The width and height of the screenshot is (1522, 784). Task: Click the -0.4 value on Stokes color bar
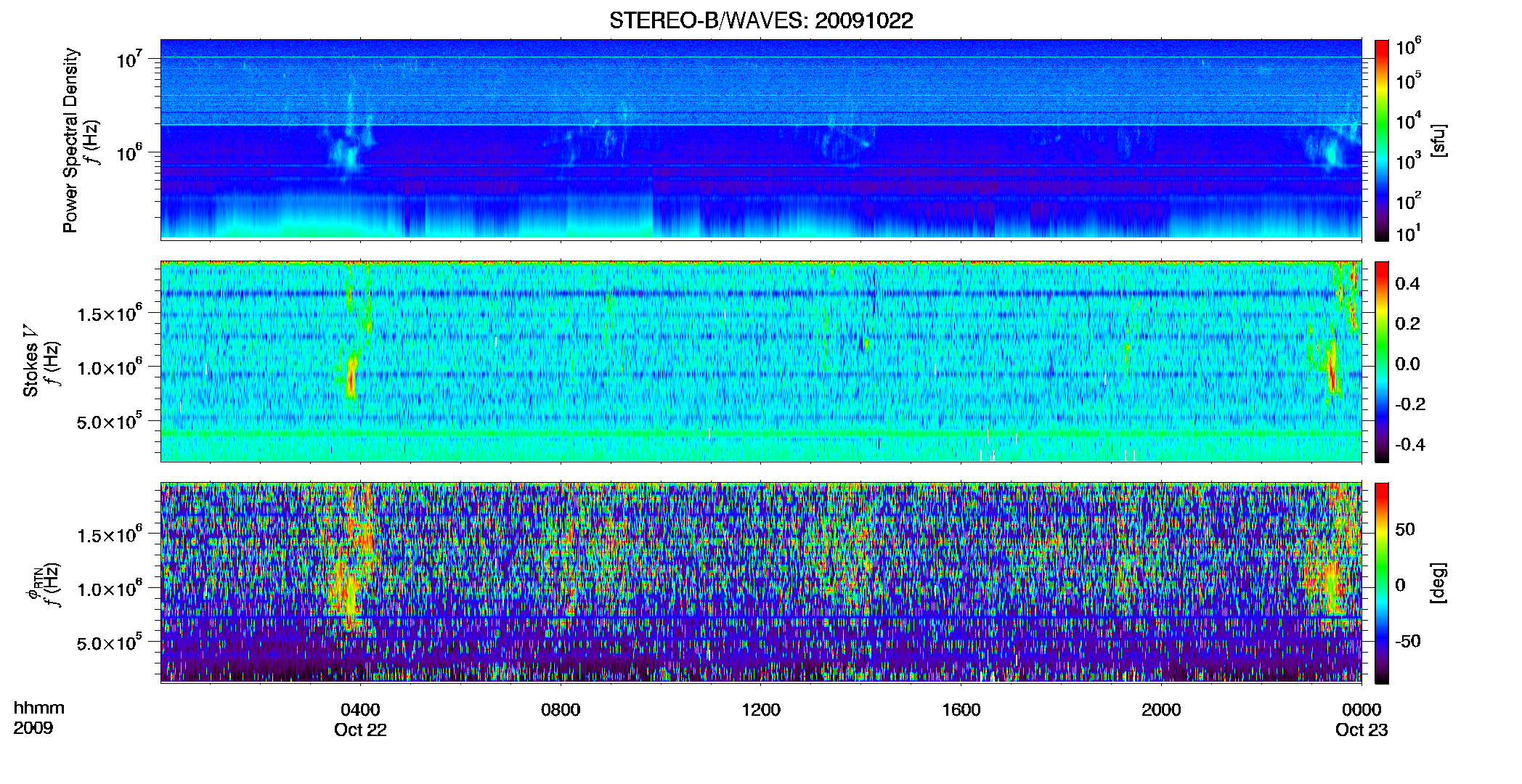click(1409, 444)
